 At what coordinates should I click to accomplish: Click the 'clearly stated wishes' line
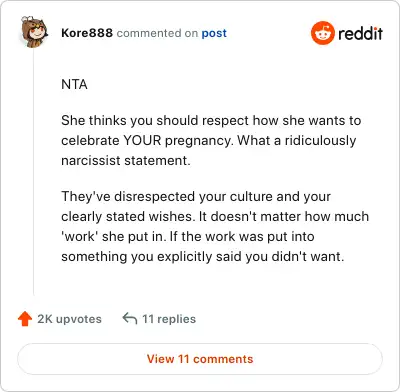[x=215, y=216]
